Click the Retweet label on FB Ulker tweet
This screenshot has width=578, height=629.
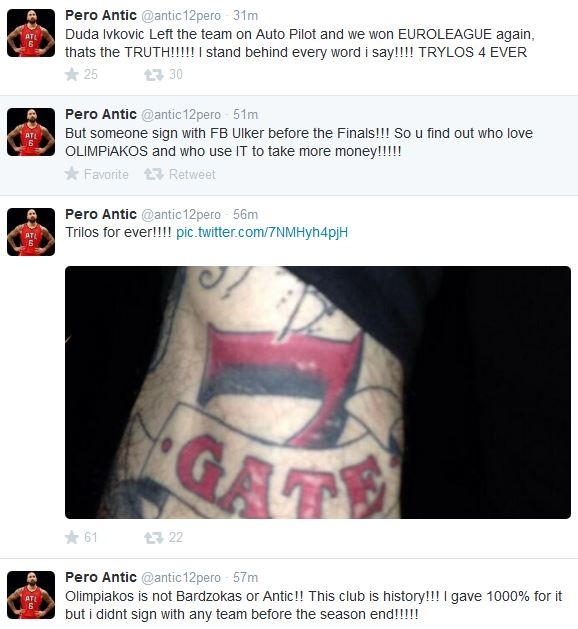192,174
